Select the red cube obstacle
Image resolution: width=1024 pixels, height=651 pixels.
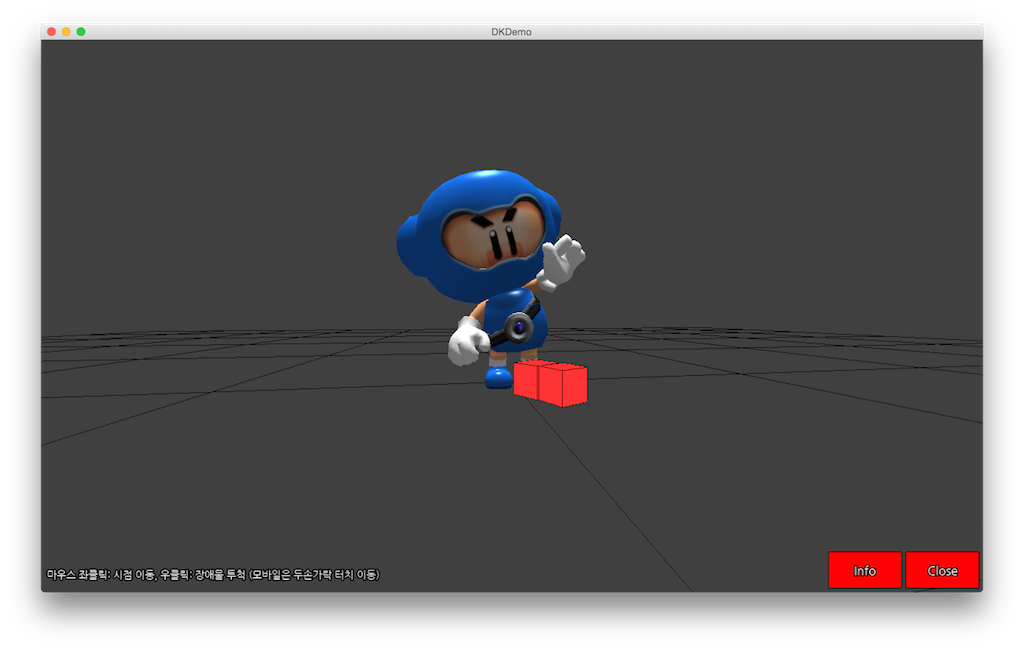[551, 383]
